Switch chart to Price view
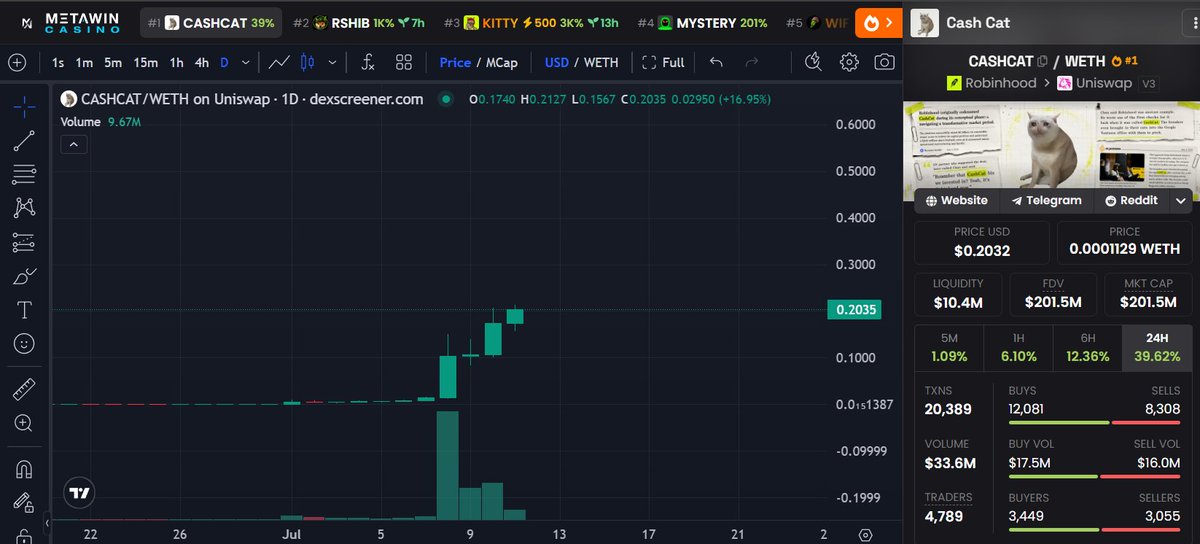This screenshot has width=1200, height=544. pyautogui.click(x=455, y=62)
